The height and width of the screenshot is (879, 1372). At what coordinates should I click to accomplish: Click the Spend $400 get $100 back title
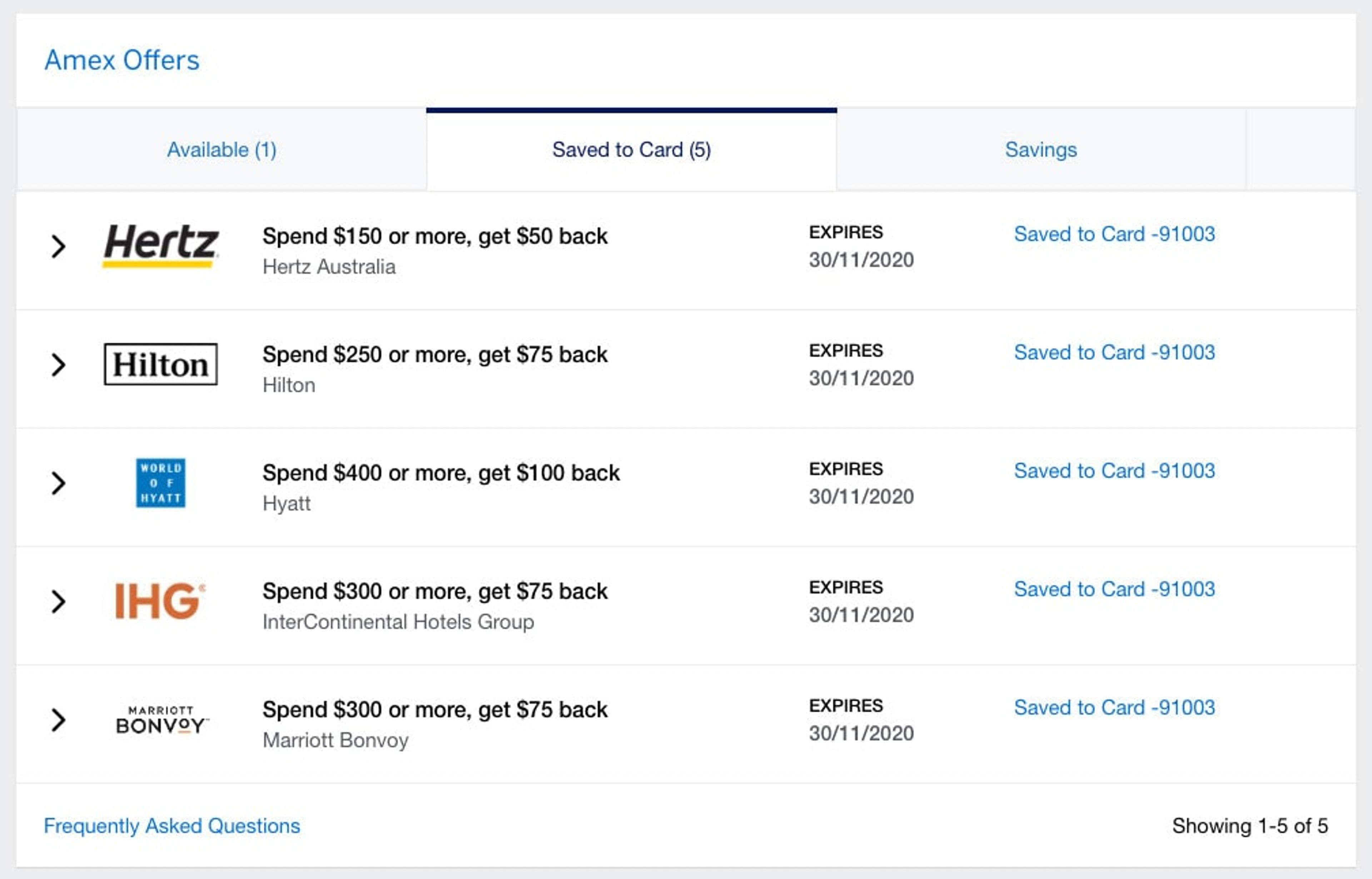[441, 473]
